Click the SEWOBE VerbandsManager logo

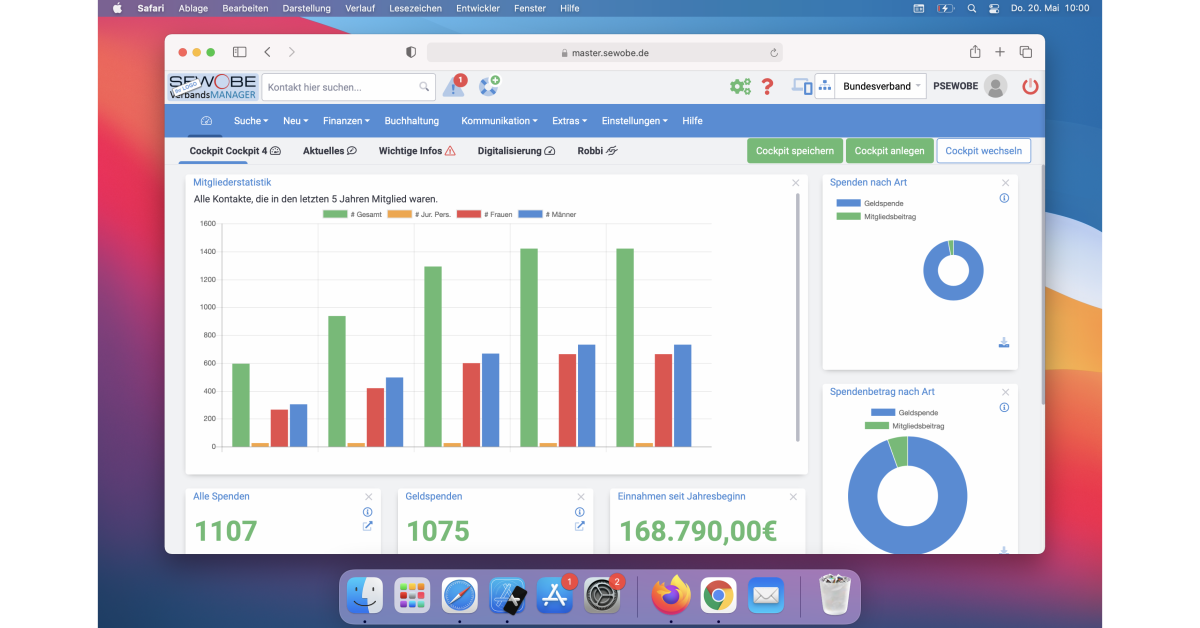point(213,87)
